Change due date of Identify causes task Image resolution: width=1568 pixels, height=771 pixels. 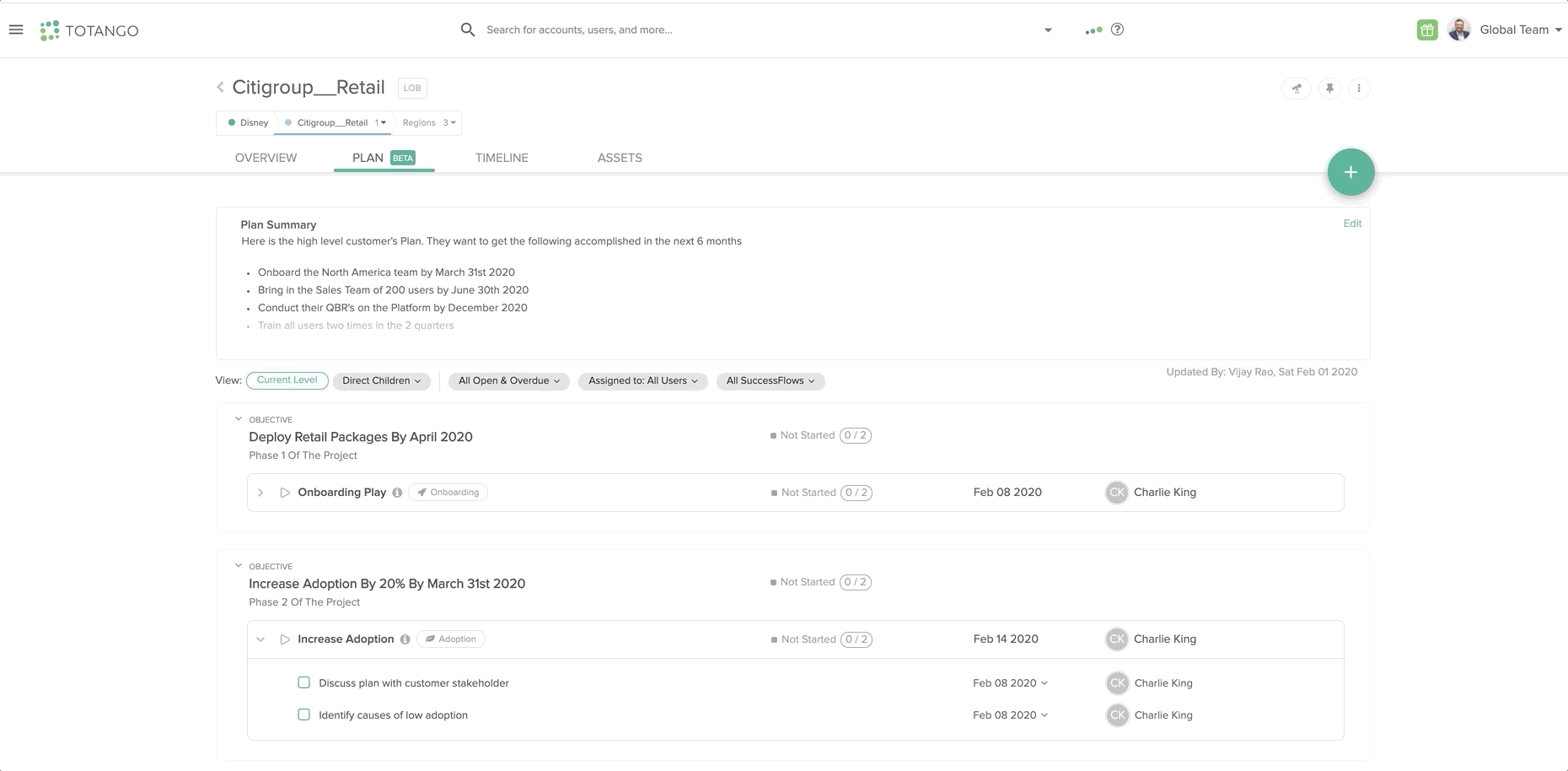tap(1010, 715)
